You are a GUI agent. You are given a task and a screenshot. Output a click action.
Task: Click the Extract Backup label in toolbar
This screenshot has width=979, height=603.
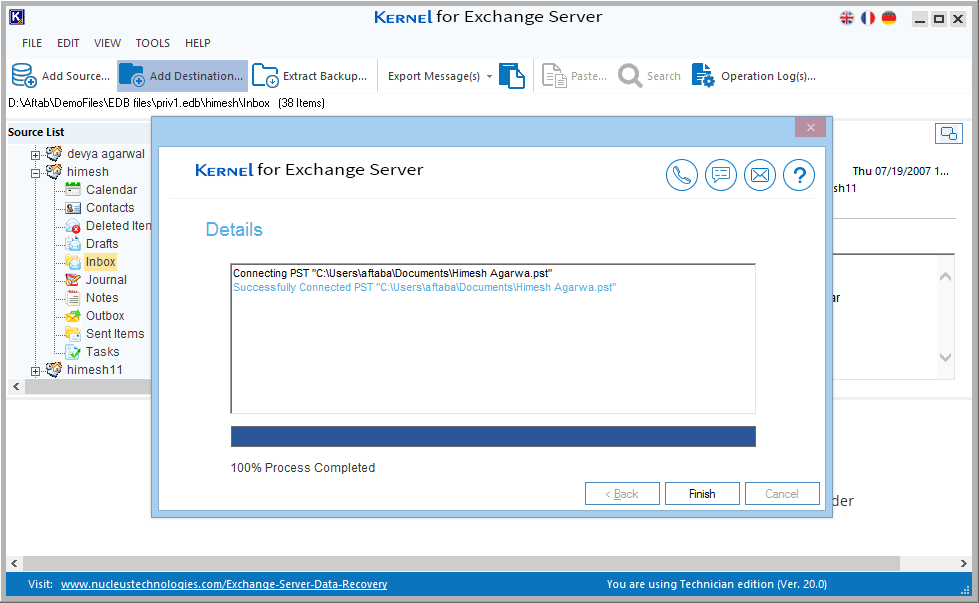tap(325, 76)
